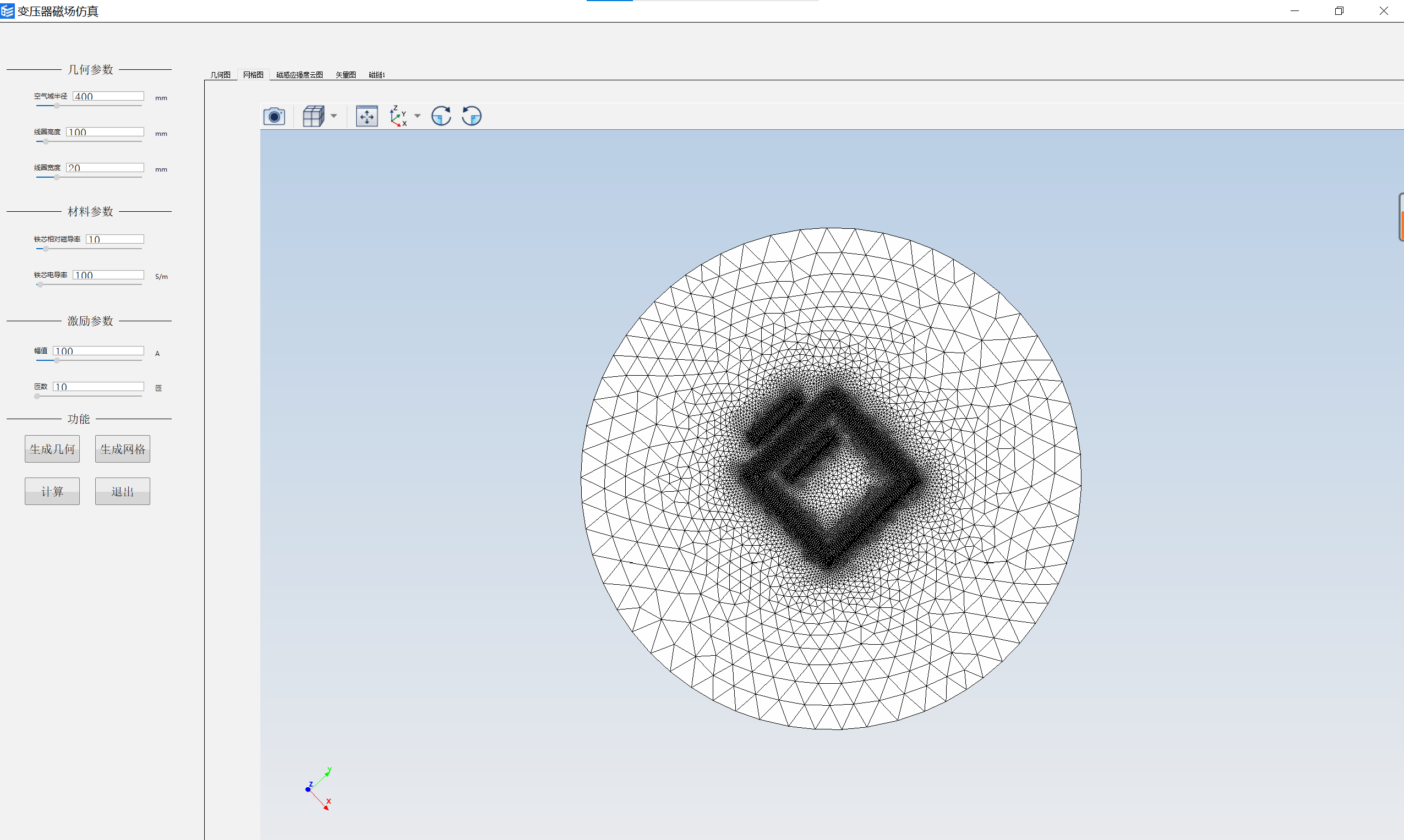Rotate the view clockwise

(x=441, y=116)
